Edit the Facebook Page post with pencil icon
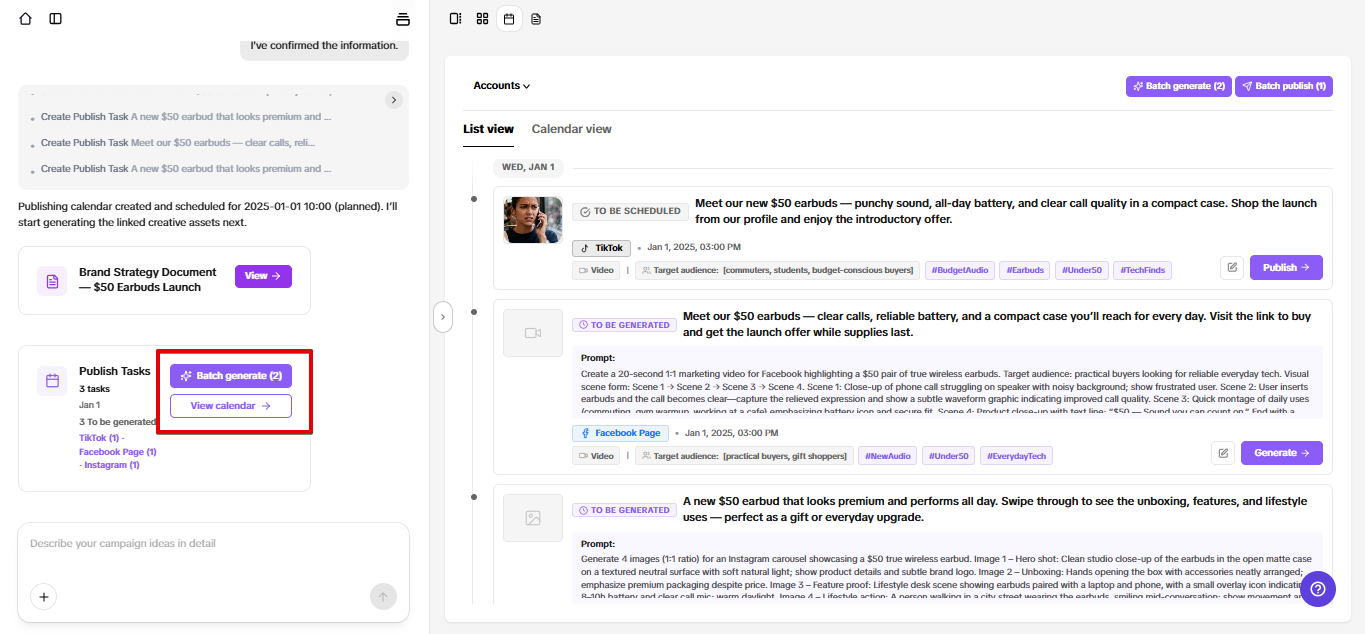 1223,453
